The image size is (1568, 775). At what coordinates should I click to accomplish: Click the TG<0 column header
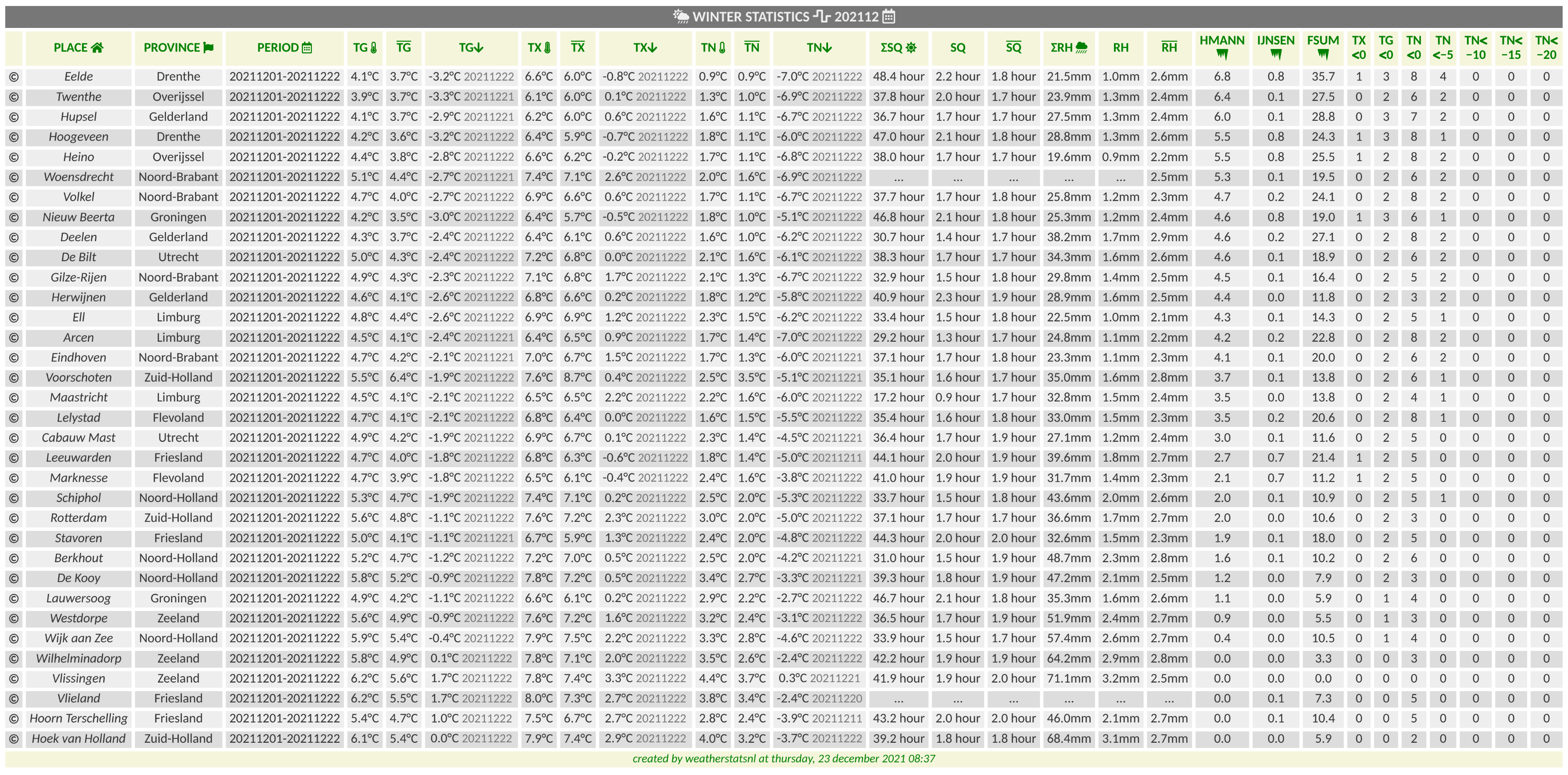[x=1386, y=47]
